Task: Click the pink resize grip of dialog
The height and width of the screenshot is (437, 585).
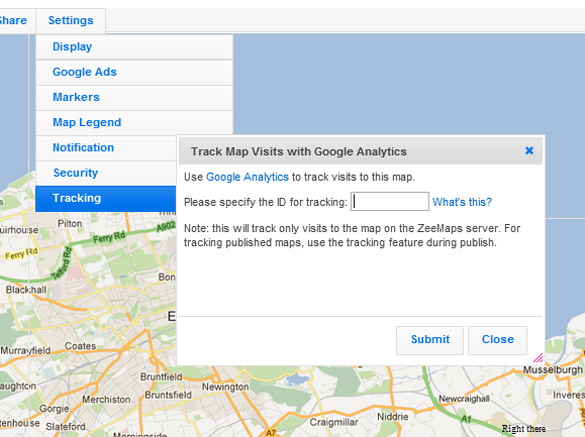Action: 538,358
